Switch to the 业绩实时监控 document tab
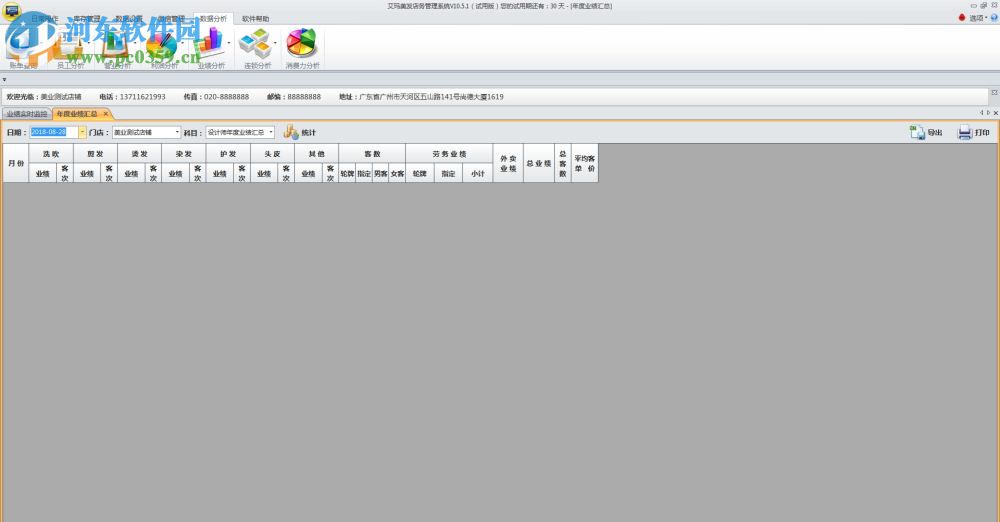 tap(27, 114)
